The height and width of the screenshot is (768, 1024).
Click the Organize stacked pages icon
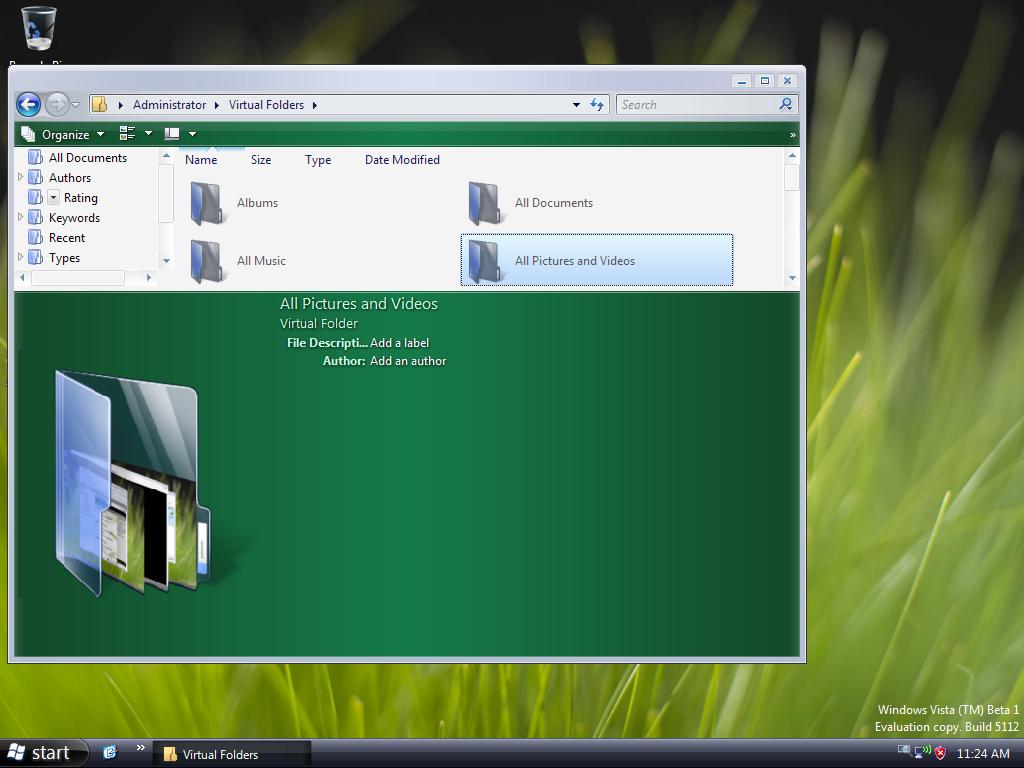pos(28,134)
